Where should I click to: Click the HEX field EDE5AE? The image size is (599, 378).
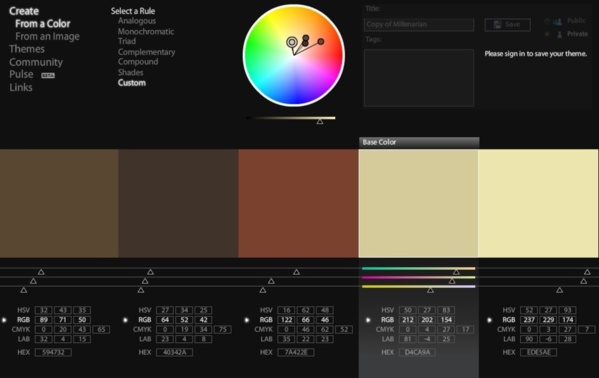tap(539, 352)
